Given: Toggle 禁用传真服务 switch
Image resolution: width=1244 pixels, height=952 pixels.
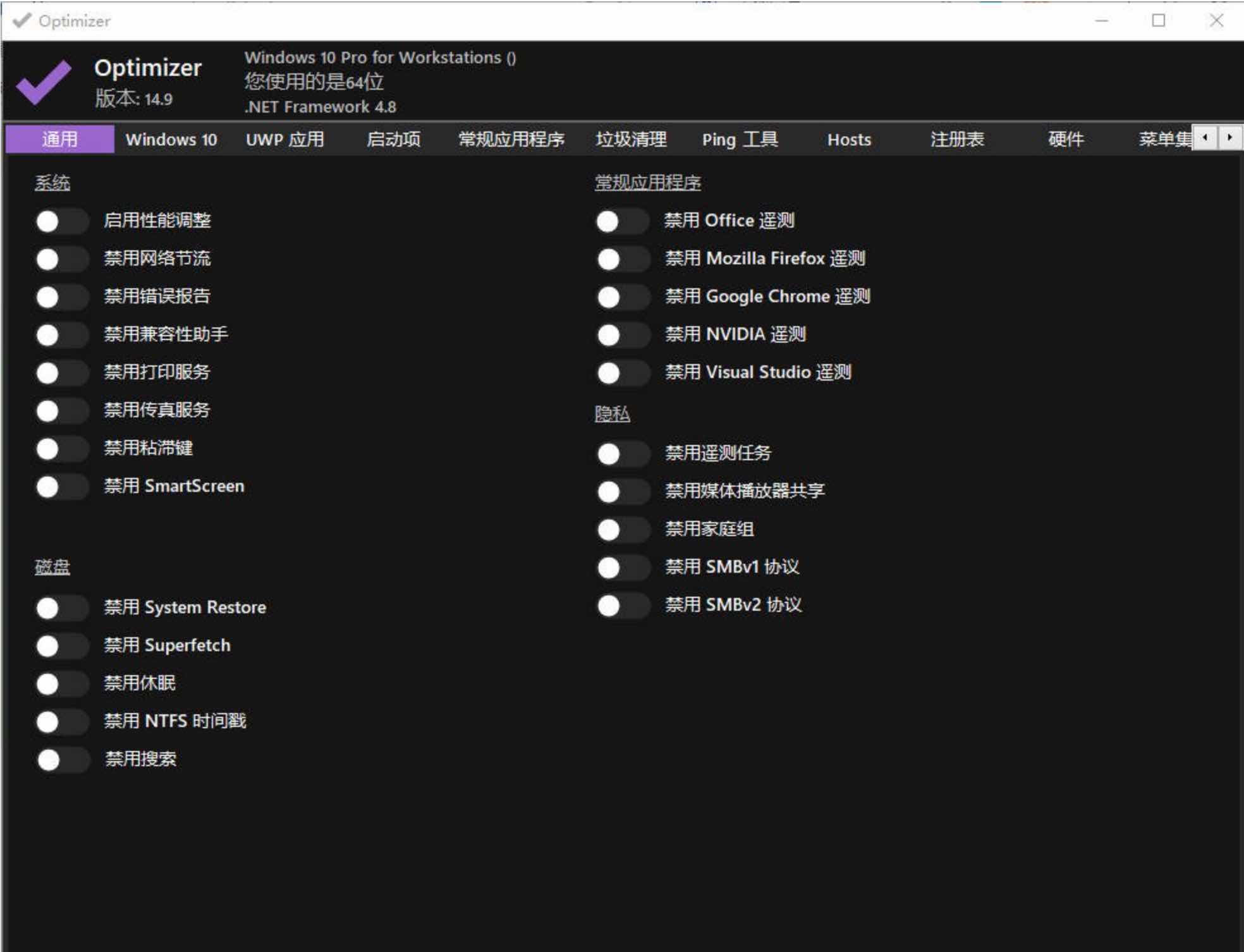Looking at the screenshot, I should point(61,411).
